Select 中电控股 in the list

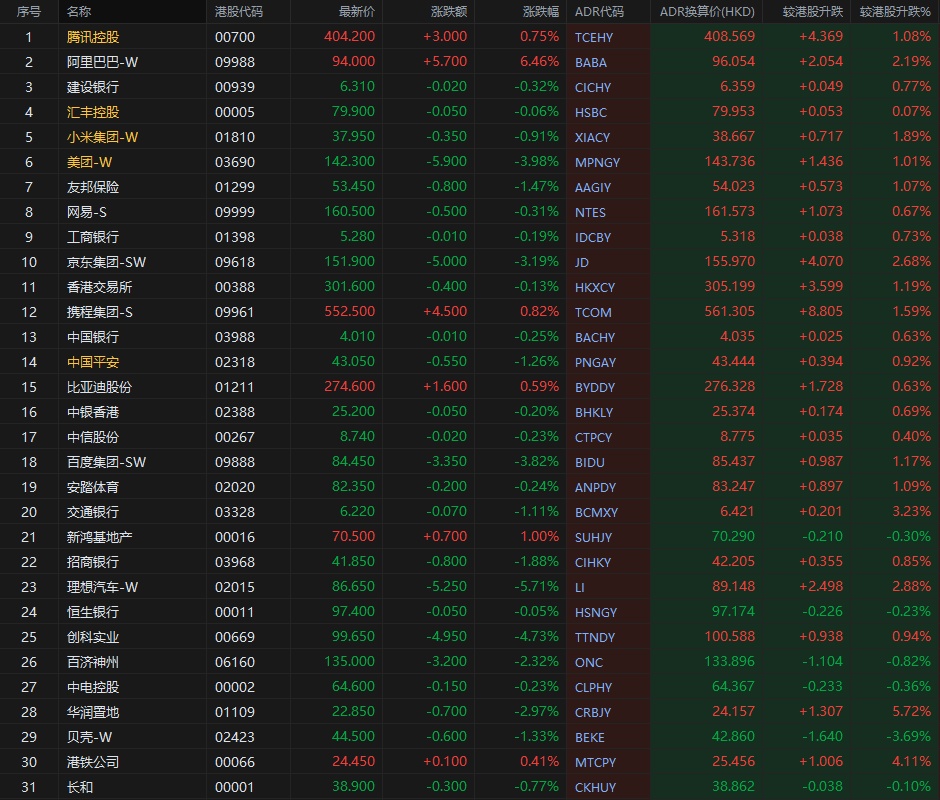(x=93, y=687)
